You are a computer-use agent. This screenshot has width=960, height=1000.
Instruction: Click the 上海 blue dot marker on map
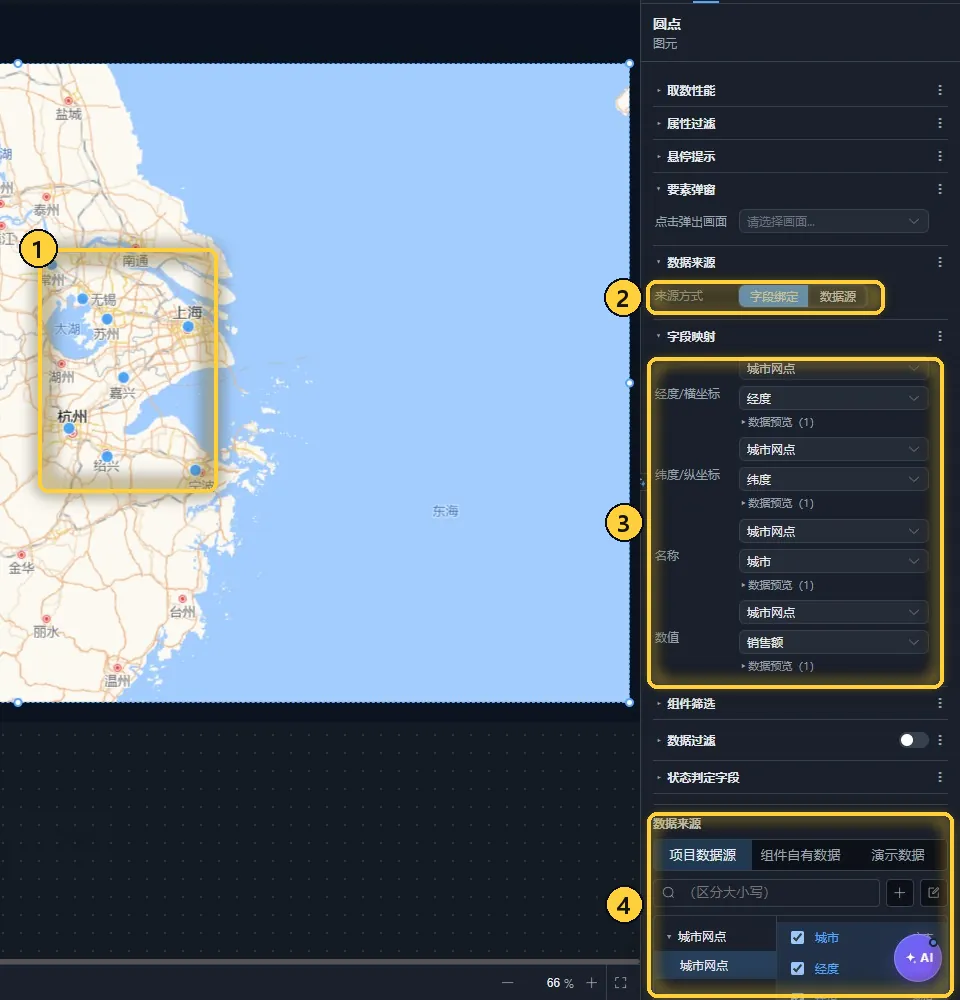click(x=188, y=327)
